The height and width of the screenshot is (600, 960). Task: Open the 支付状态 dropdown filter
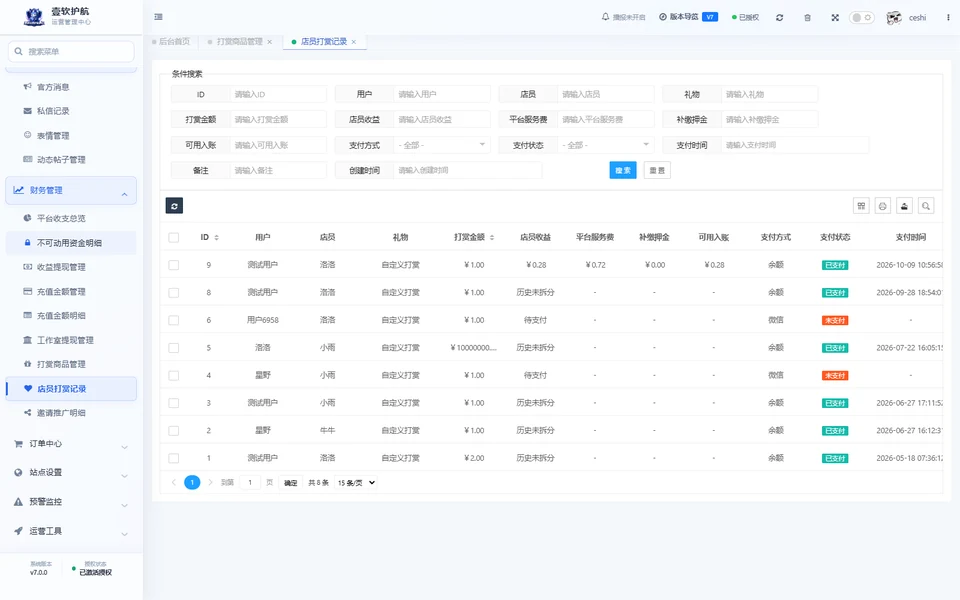coord(606,145)
